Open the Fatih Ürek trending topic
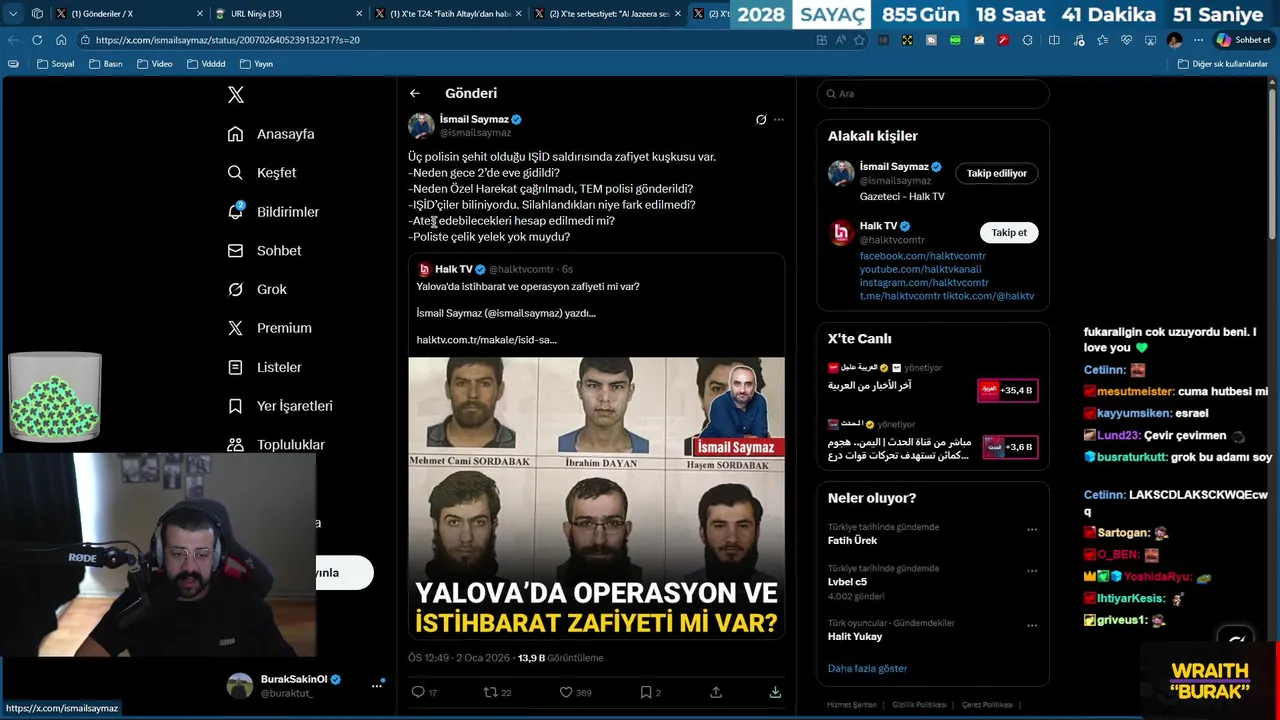 [852, 540]
